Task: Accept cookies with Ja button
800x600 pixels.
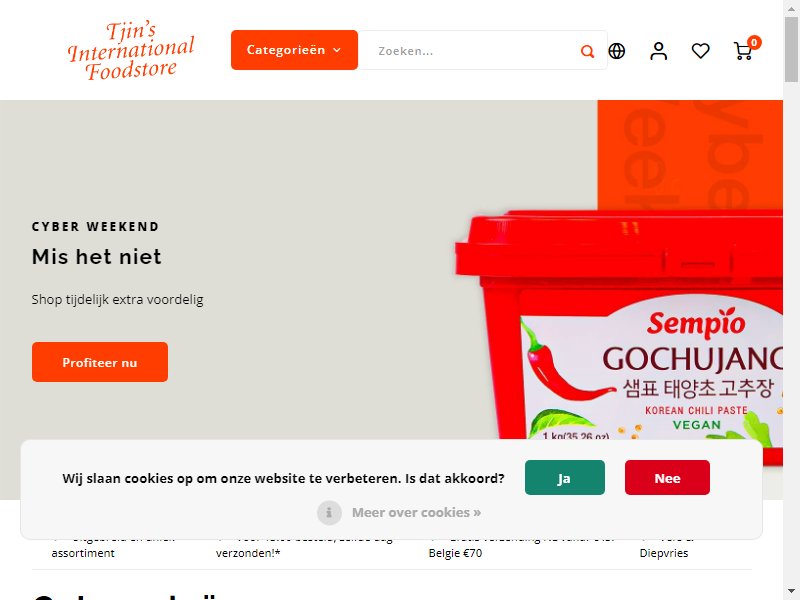Action: 565,478
